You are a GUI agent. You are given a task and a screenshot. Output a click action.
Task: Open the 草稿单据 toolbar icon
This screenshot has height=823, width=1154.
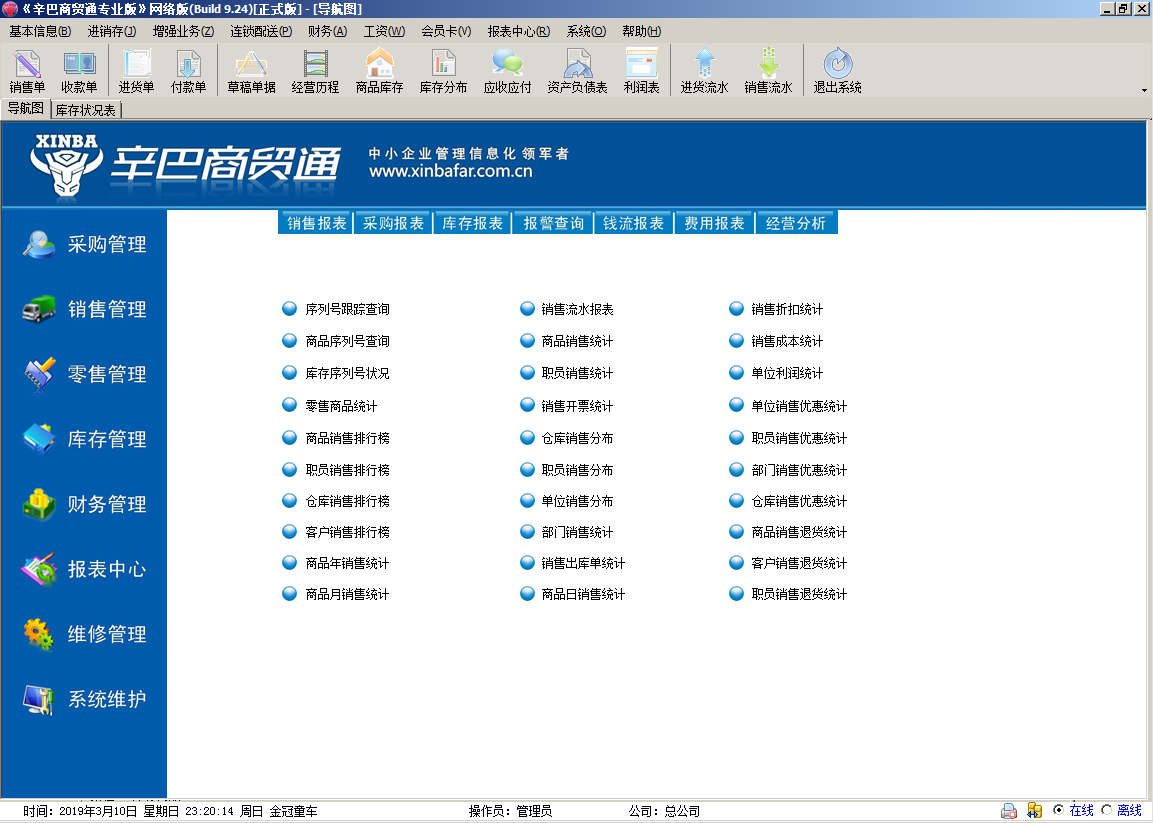(251, 72)
